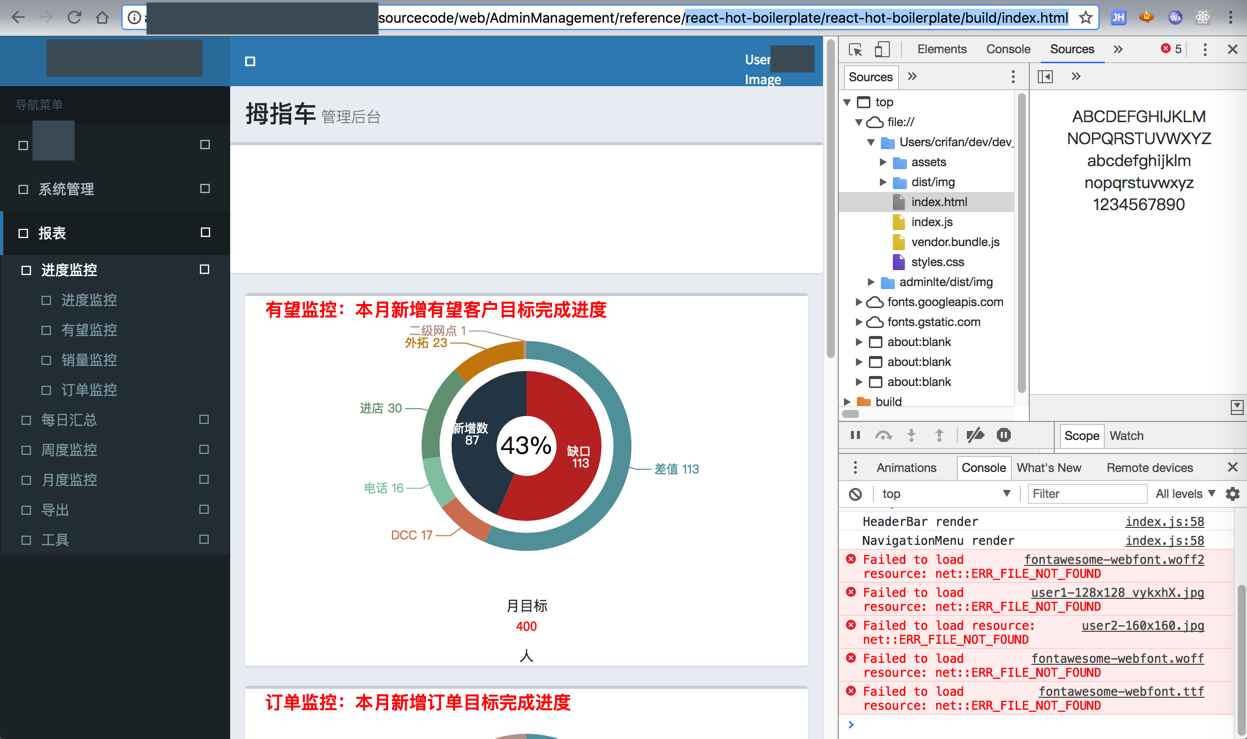
Task: Click the console Filter input field
Action: tap(1087, 494)
